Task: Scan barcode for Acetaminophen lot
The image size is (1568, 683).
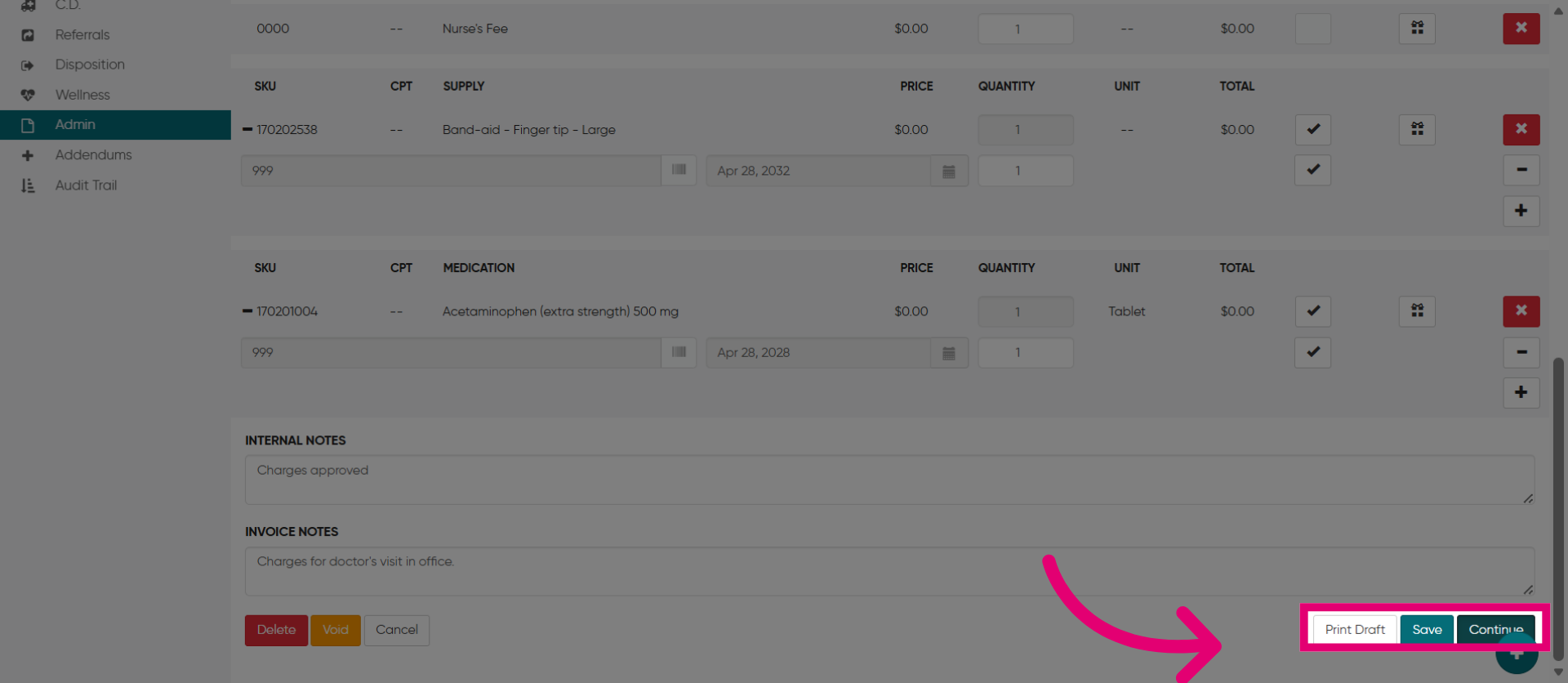Action: coord(679,352)
